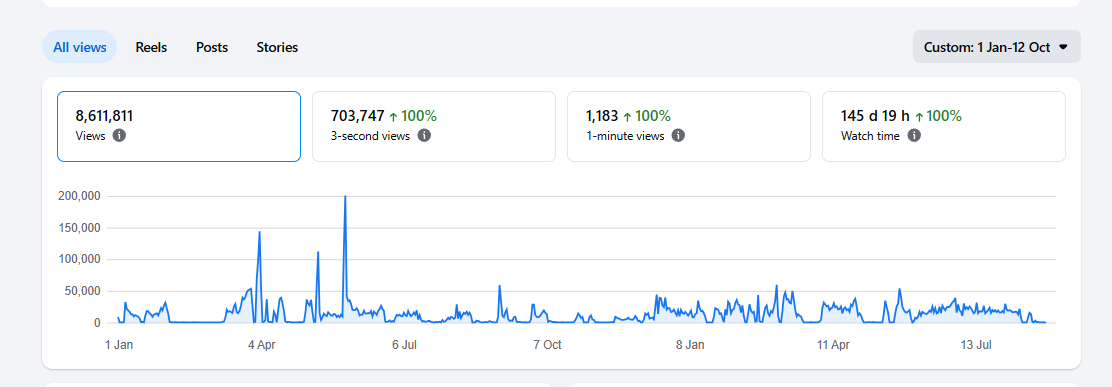Click the 6 Jul axis label

pos(404,345)
